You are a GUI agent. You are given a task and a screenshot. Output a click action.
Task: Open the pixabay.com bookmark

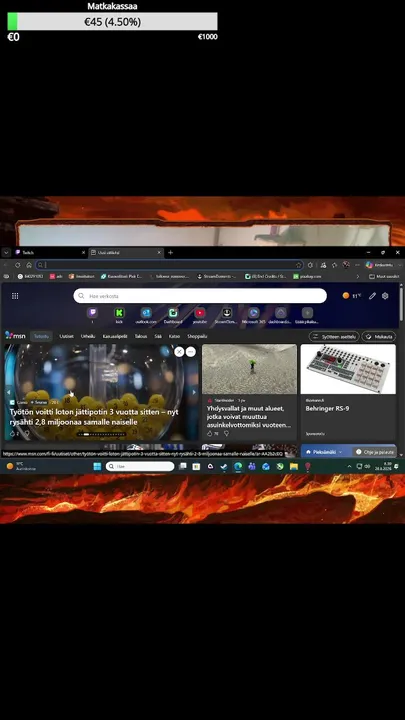307,276
